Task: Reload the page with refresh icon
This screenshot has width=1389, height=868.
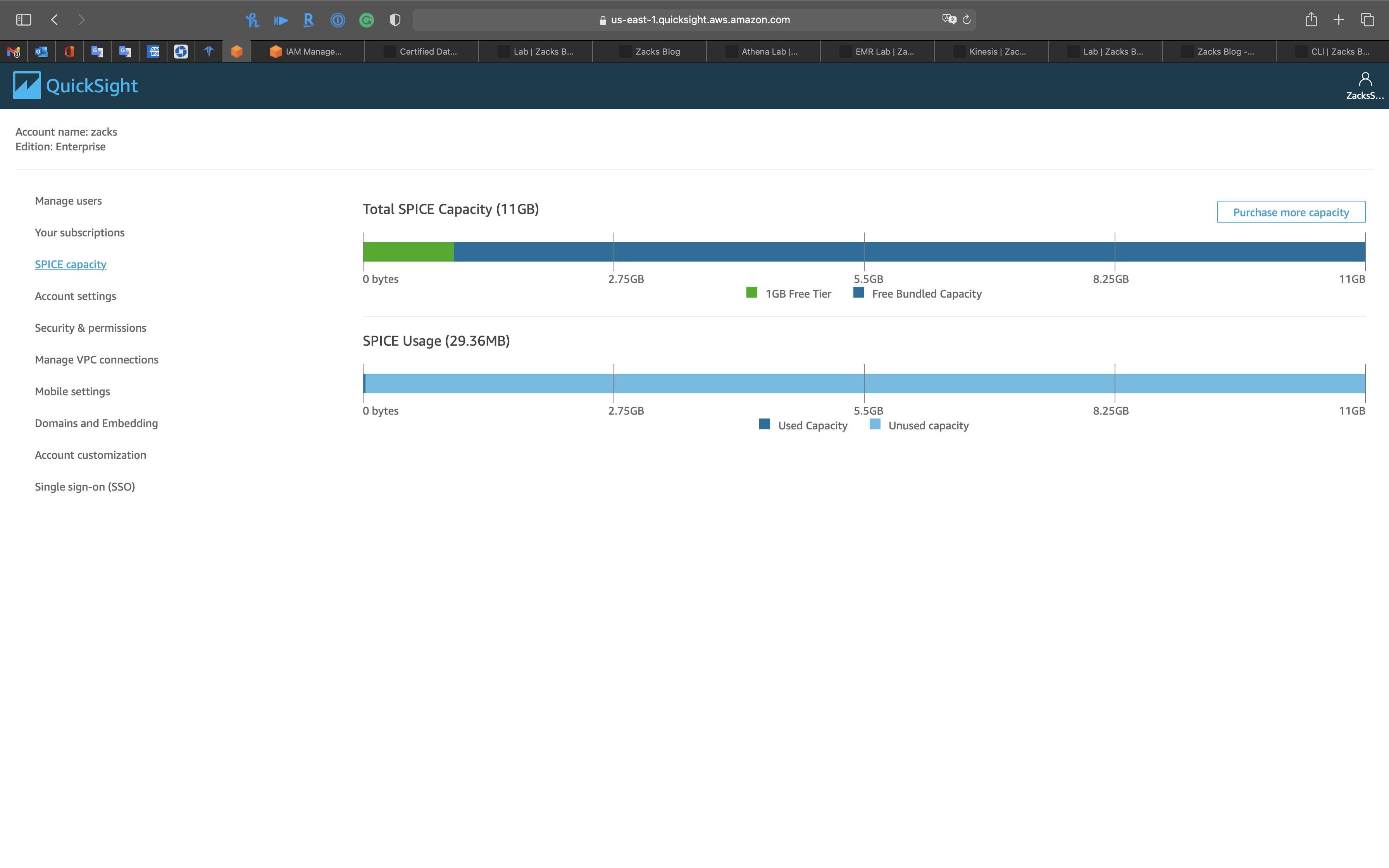Action: click(x=967, y=19)
